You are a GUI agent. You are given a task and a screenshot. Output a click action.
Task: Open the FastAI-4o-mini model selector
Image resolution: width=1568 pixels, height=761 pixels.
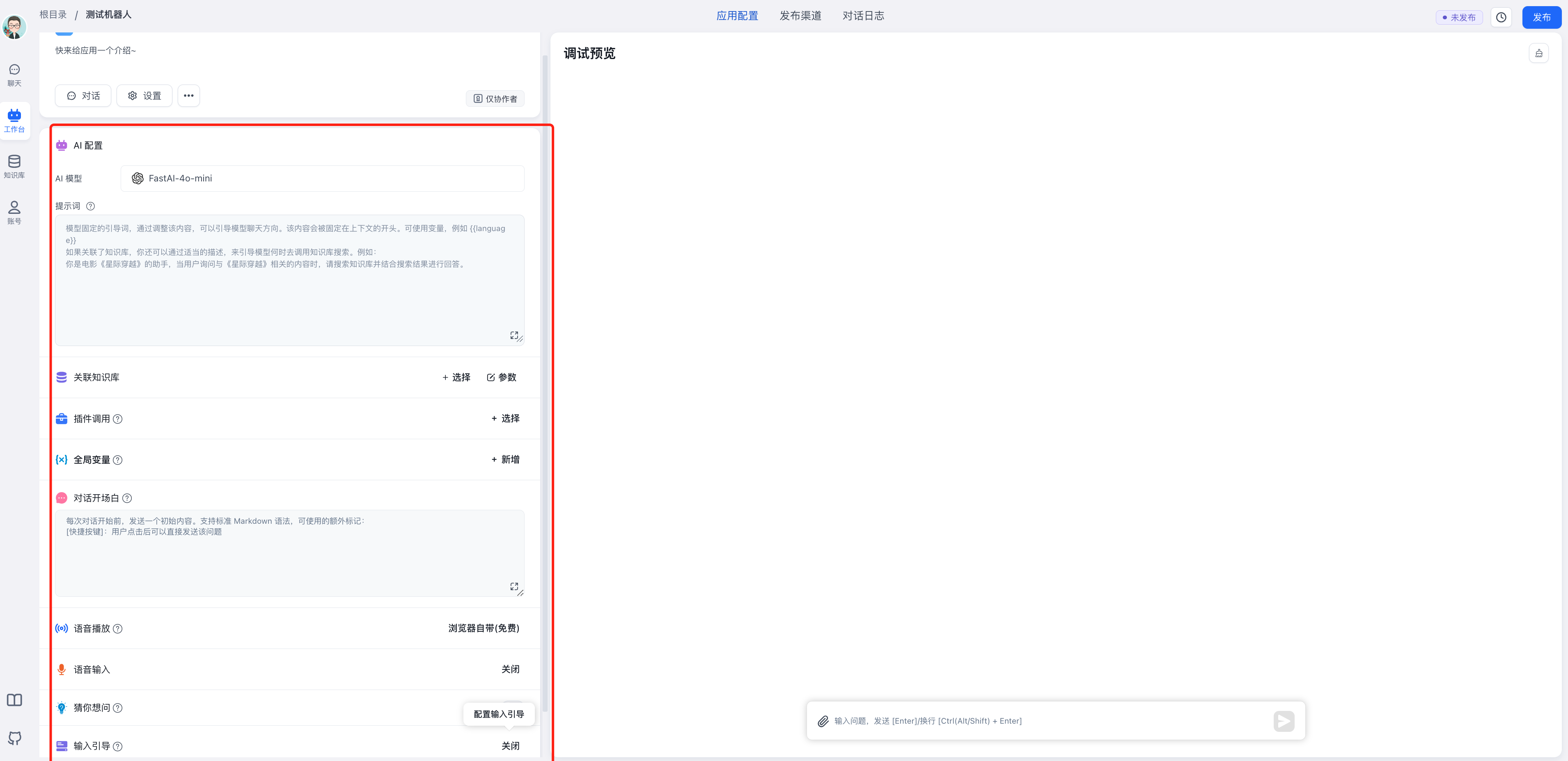[322, 179]
